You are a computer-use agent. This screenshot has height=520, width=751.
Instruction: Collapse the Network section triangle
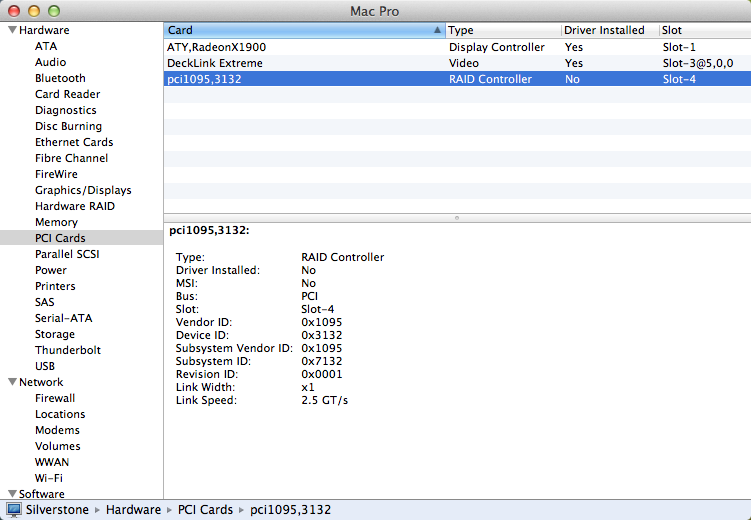pyautogui.click(x=12, y=382)
